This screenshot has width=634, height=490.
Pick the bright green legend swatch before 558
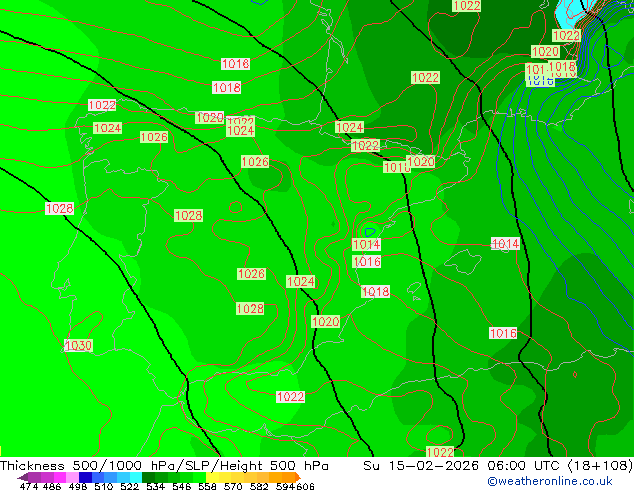pos(199,477)
